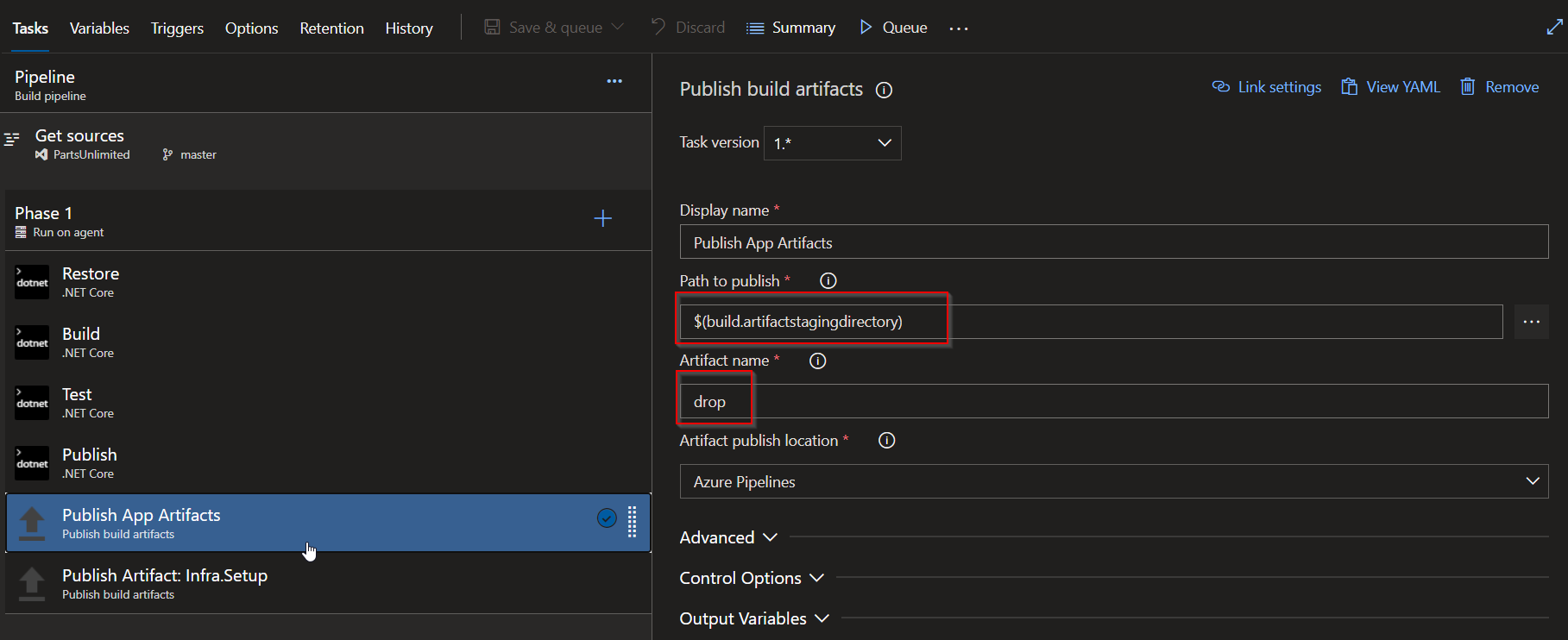Open Link settings

click(1267, 87)
